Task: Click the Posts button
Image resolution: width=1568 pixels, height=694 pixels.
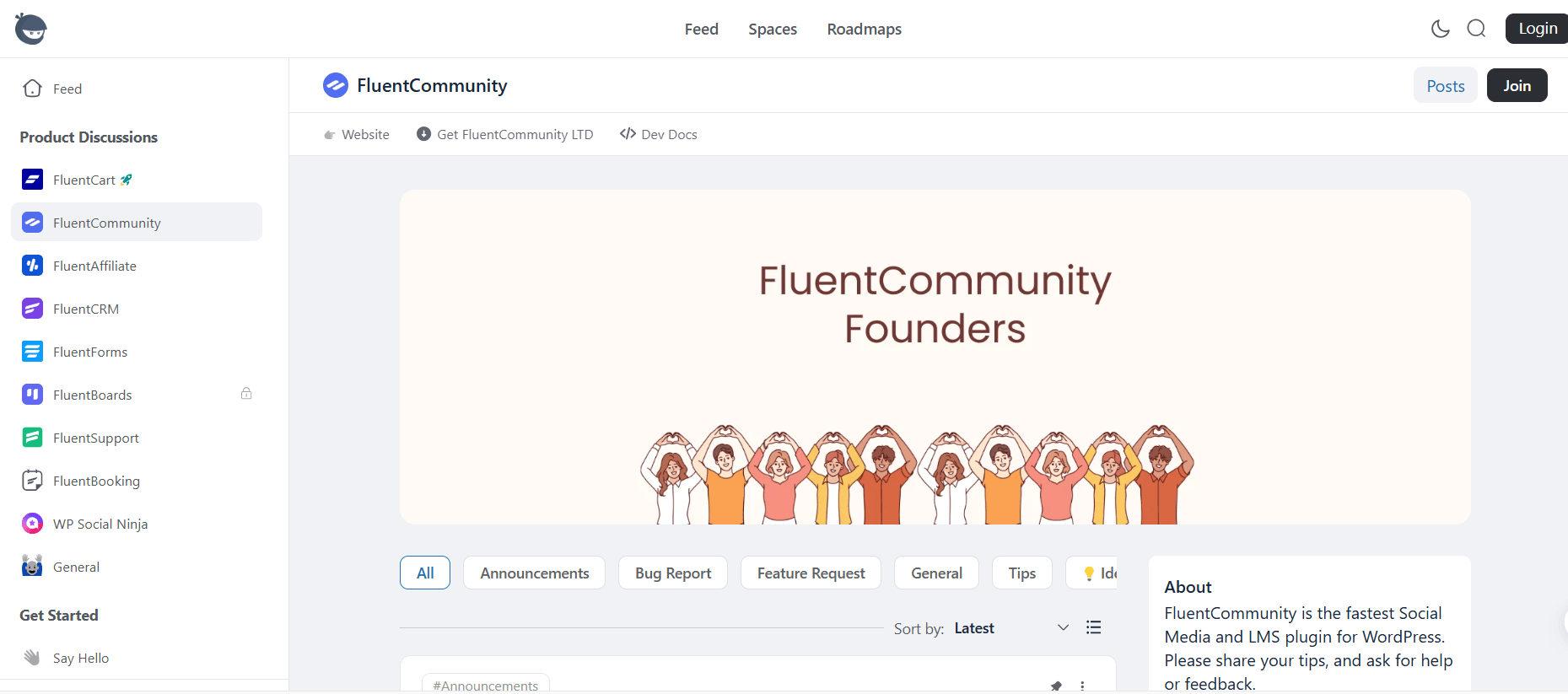Action: pos(1445,85)
